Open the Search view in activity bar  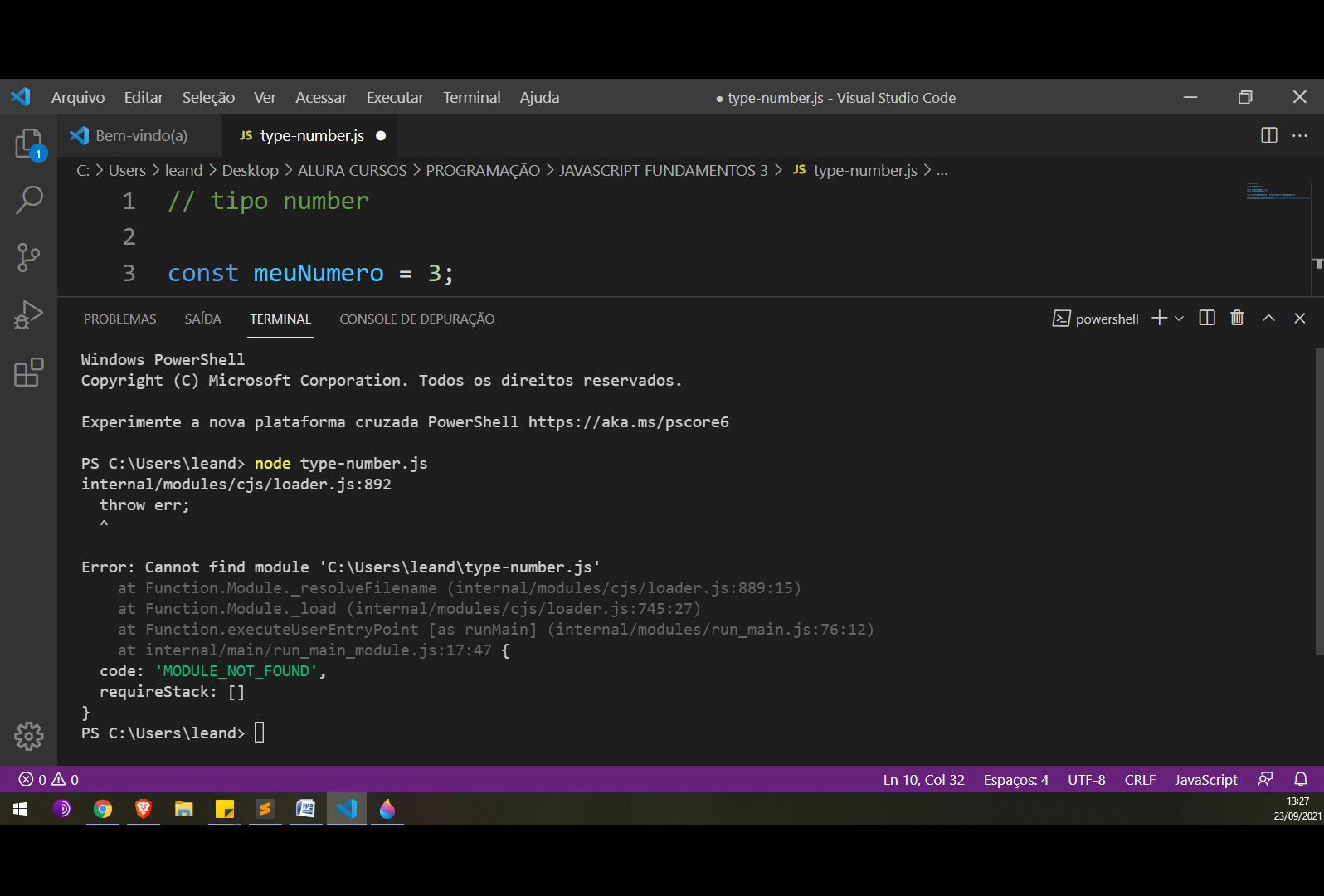pos(29,200)
